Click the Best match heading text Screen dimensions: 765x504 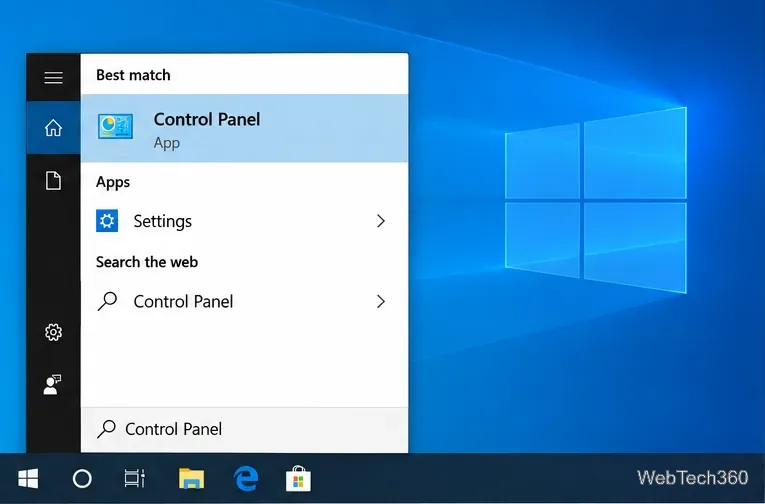[x=133, y=75]
